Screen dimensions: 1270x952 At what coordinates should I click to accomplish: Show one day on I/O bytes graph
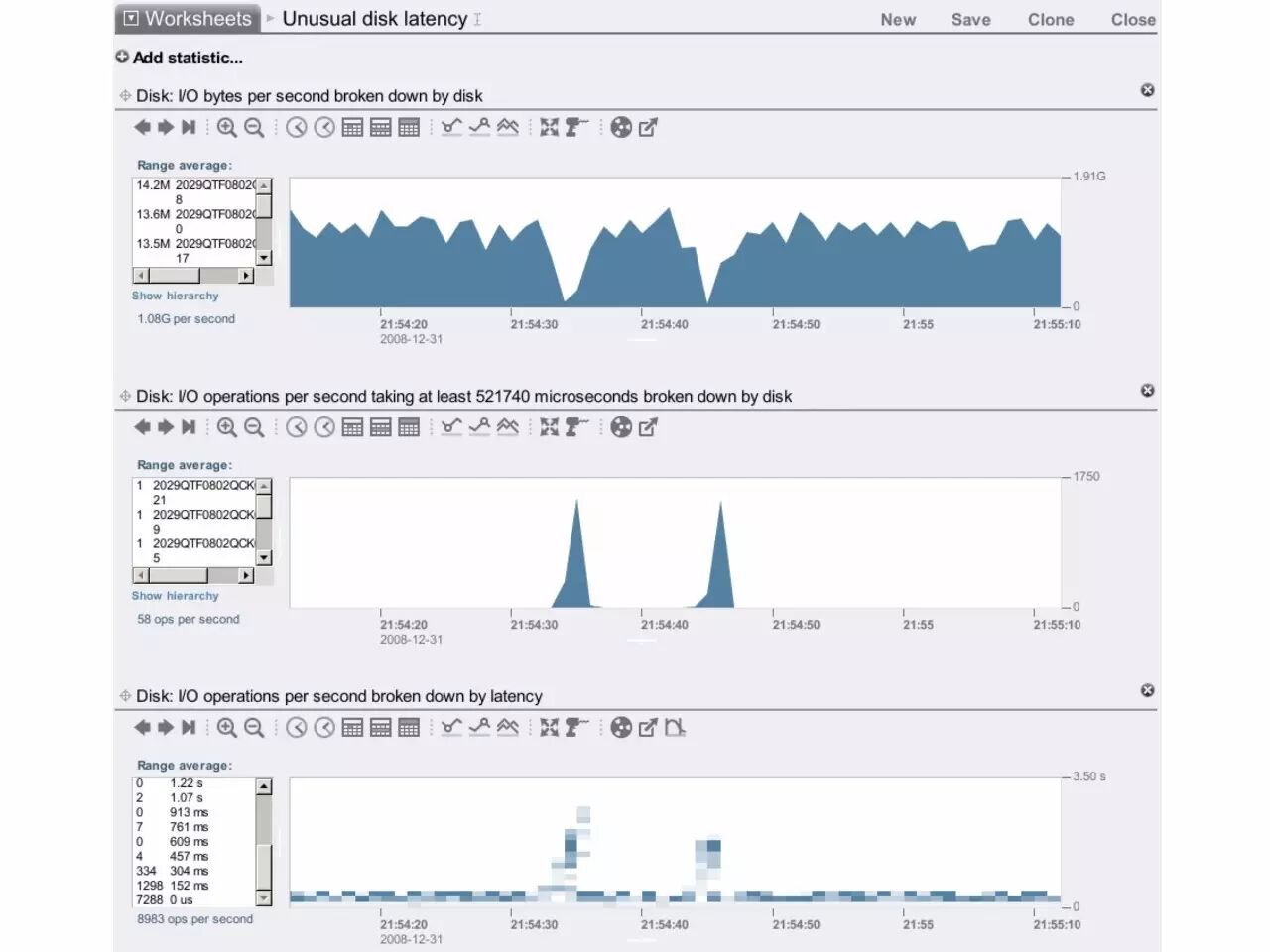pyautogui.click(x=352, y=127)
